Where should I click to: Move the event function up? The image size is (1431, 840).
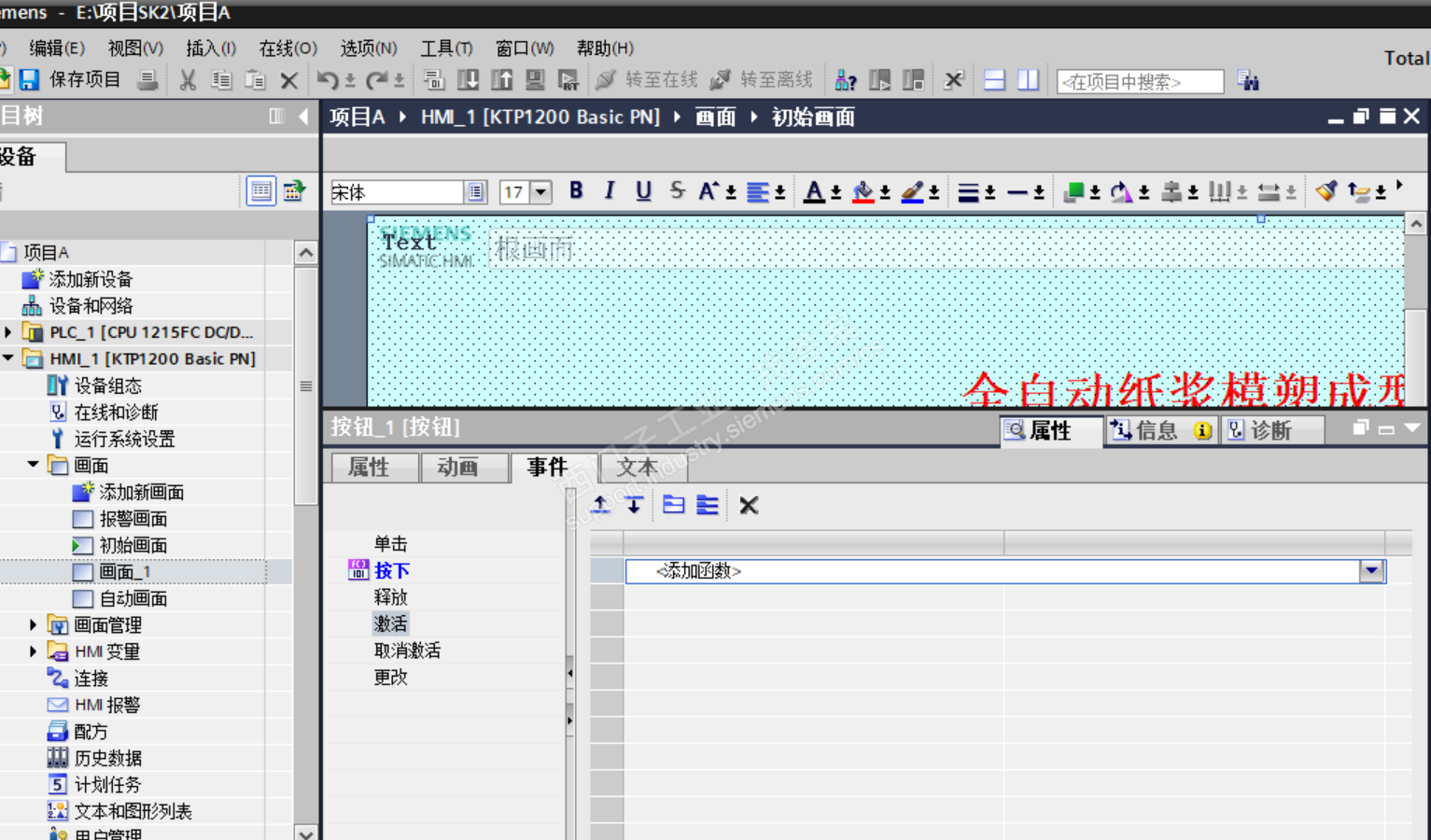pos(601,505)
